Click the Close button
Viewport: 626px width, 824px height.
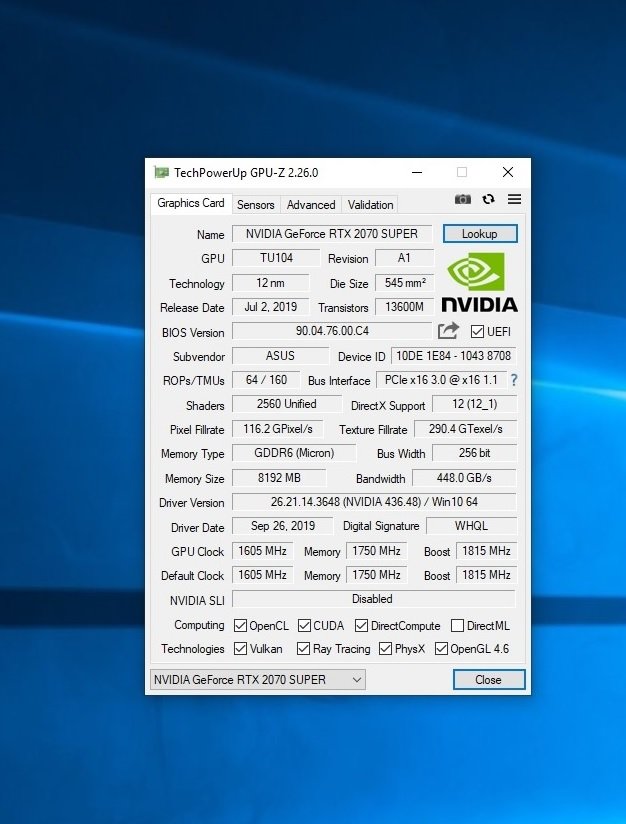pos(489,679)
